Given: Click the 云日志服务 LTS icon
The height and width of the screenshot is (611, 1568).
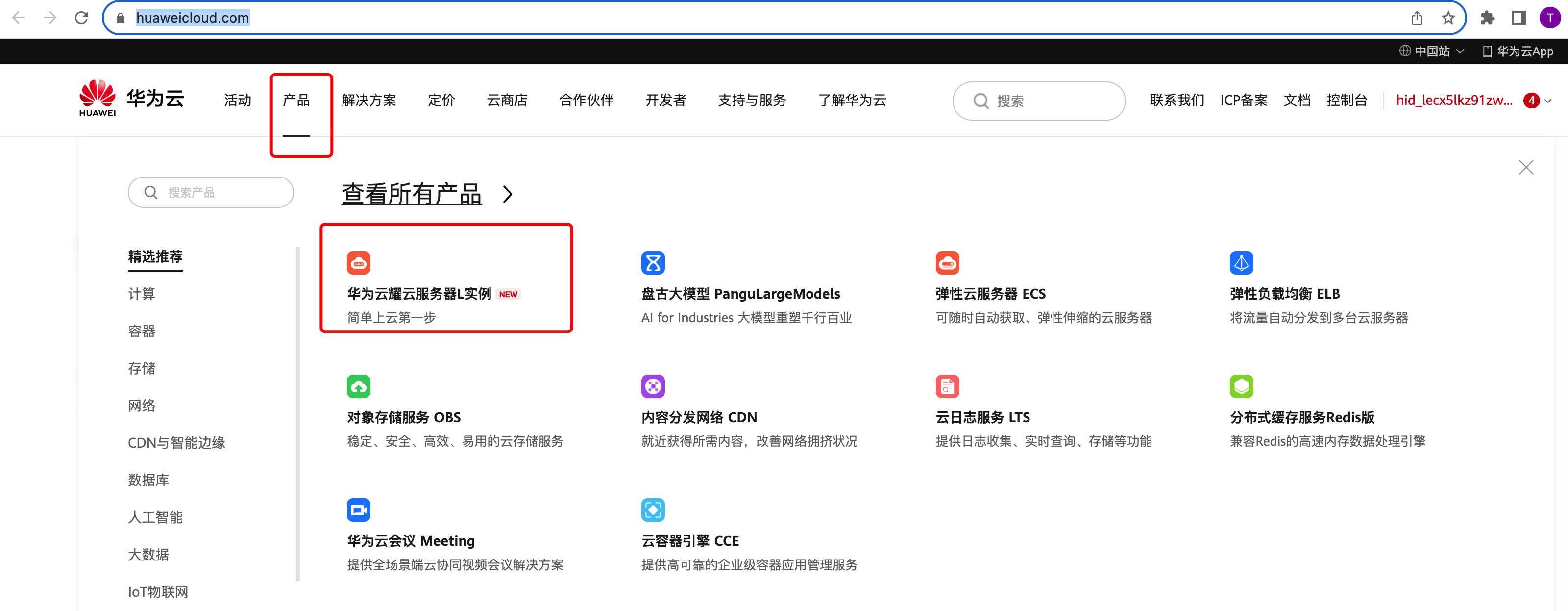Looking at the screenshot, I should (947, 386).
